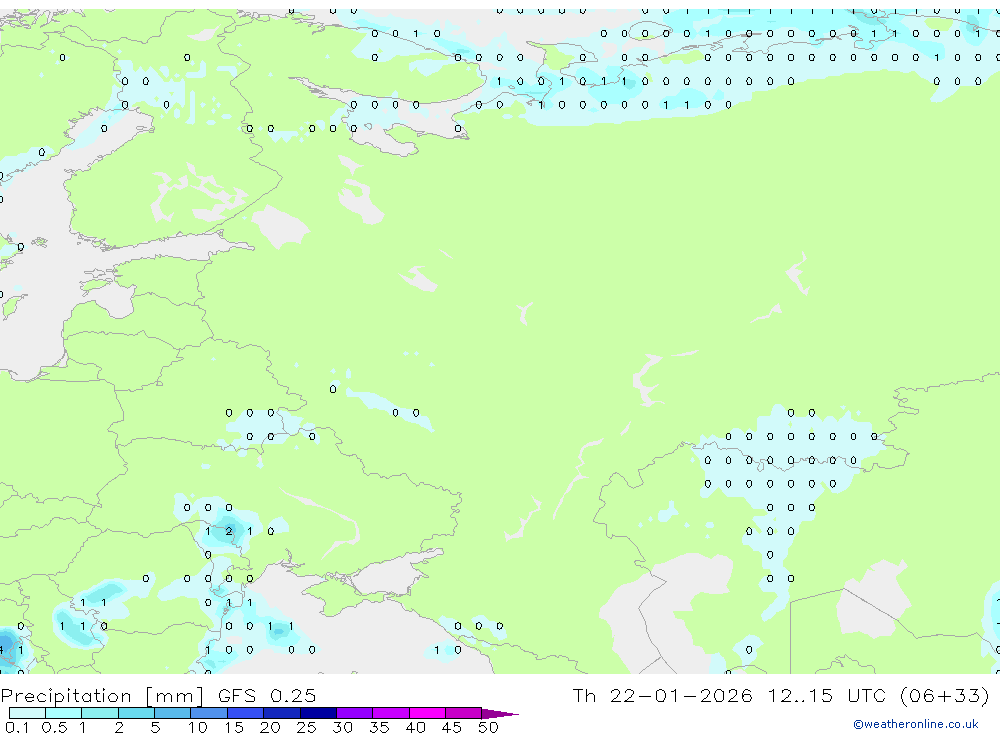Click the '35' legend scale label
Image resolution: width=1000 pixels, height=733 pixels.
click(379, 727)
